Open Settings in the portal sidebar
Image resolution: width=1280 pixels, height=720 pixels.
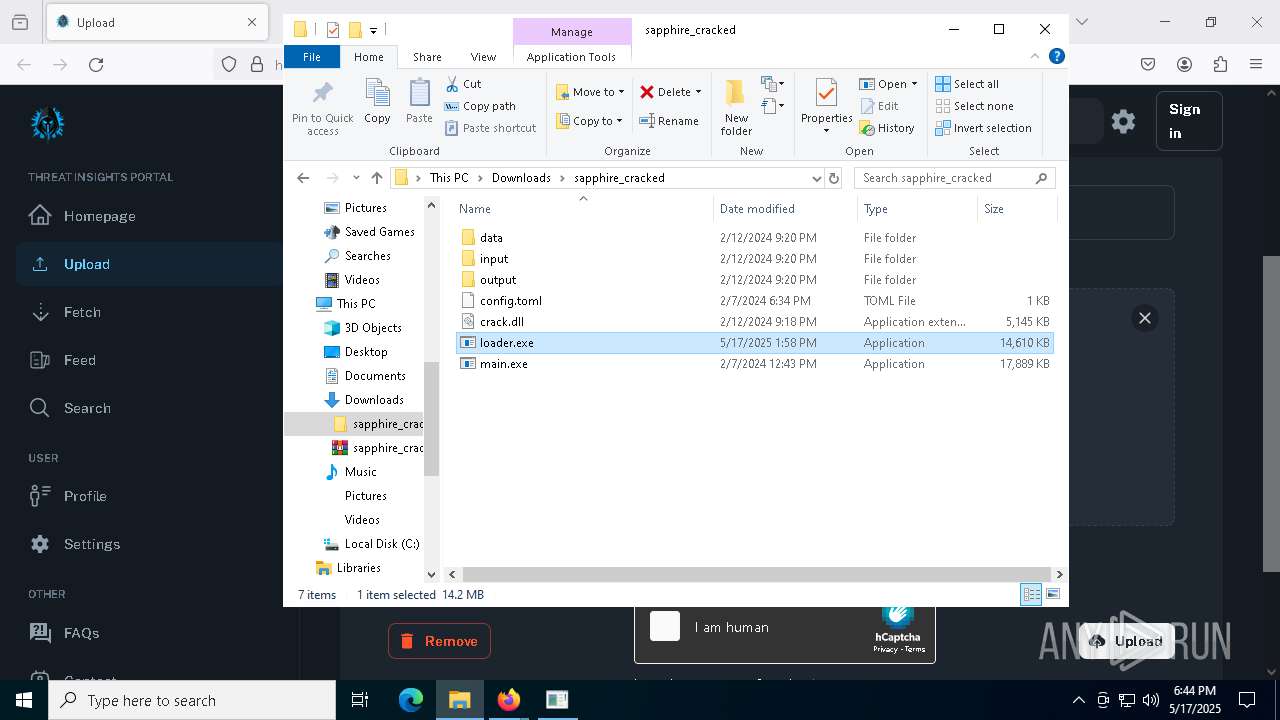coord(92,544)
